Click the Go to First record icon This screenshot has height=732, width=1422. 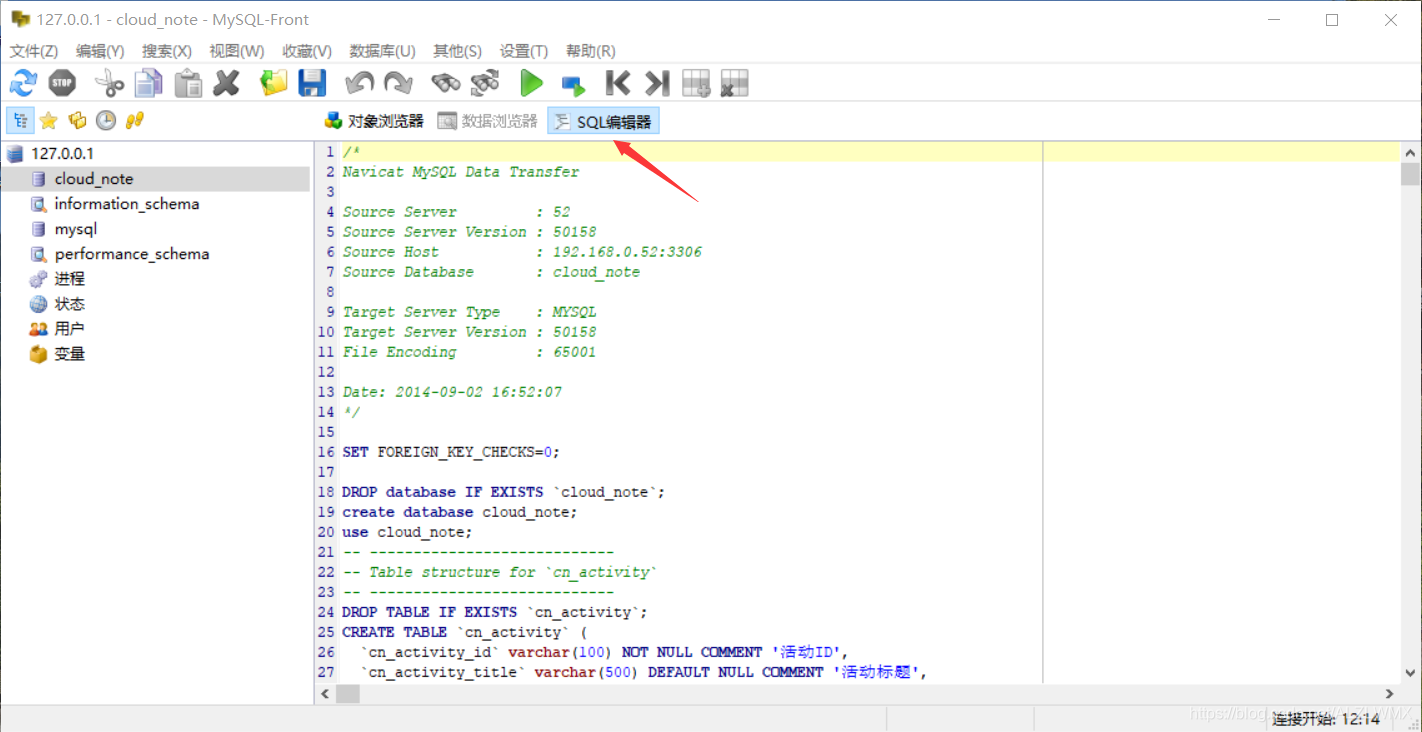(x=617, y=83)
